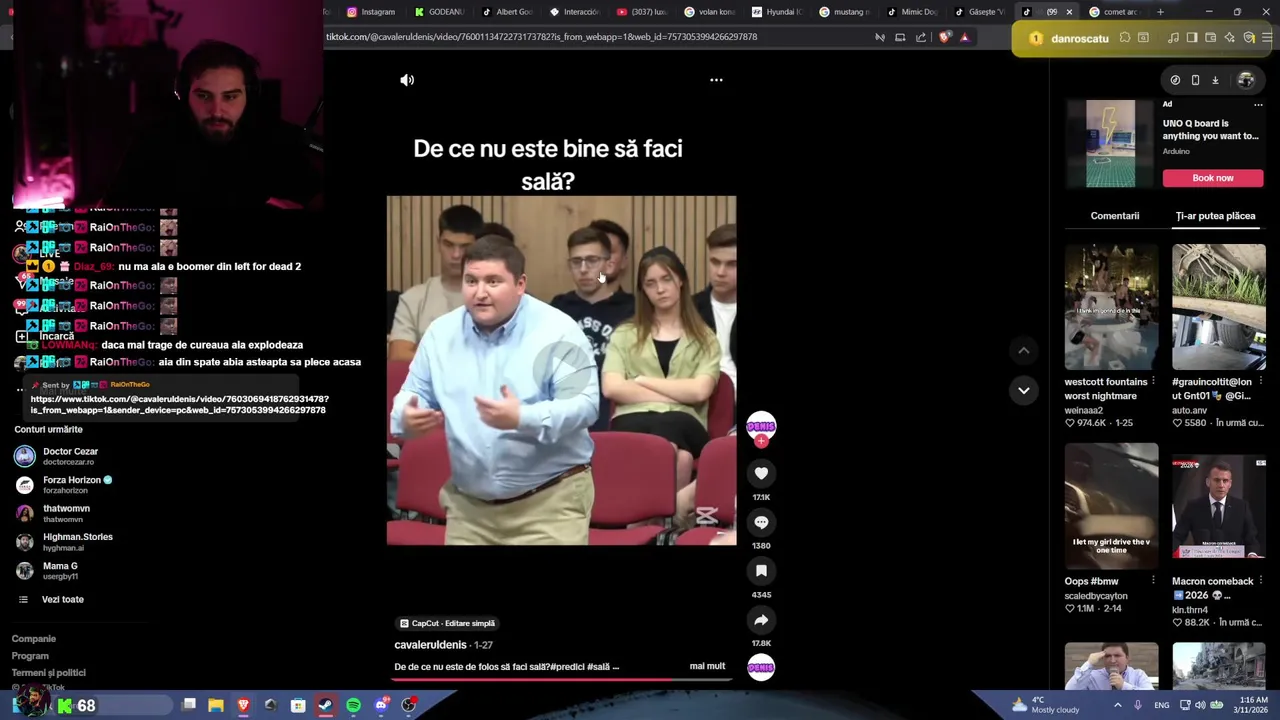Open Discord from the taskbar

click(x=381, y=705)
